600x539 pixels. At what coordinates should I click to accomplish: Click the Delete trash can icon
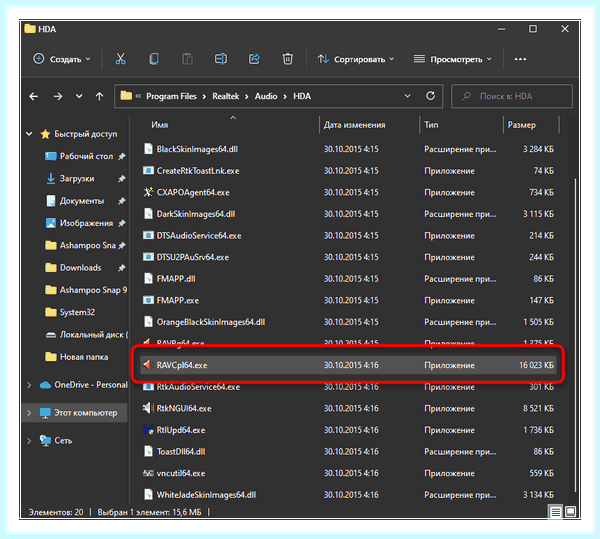point(287,59)
